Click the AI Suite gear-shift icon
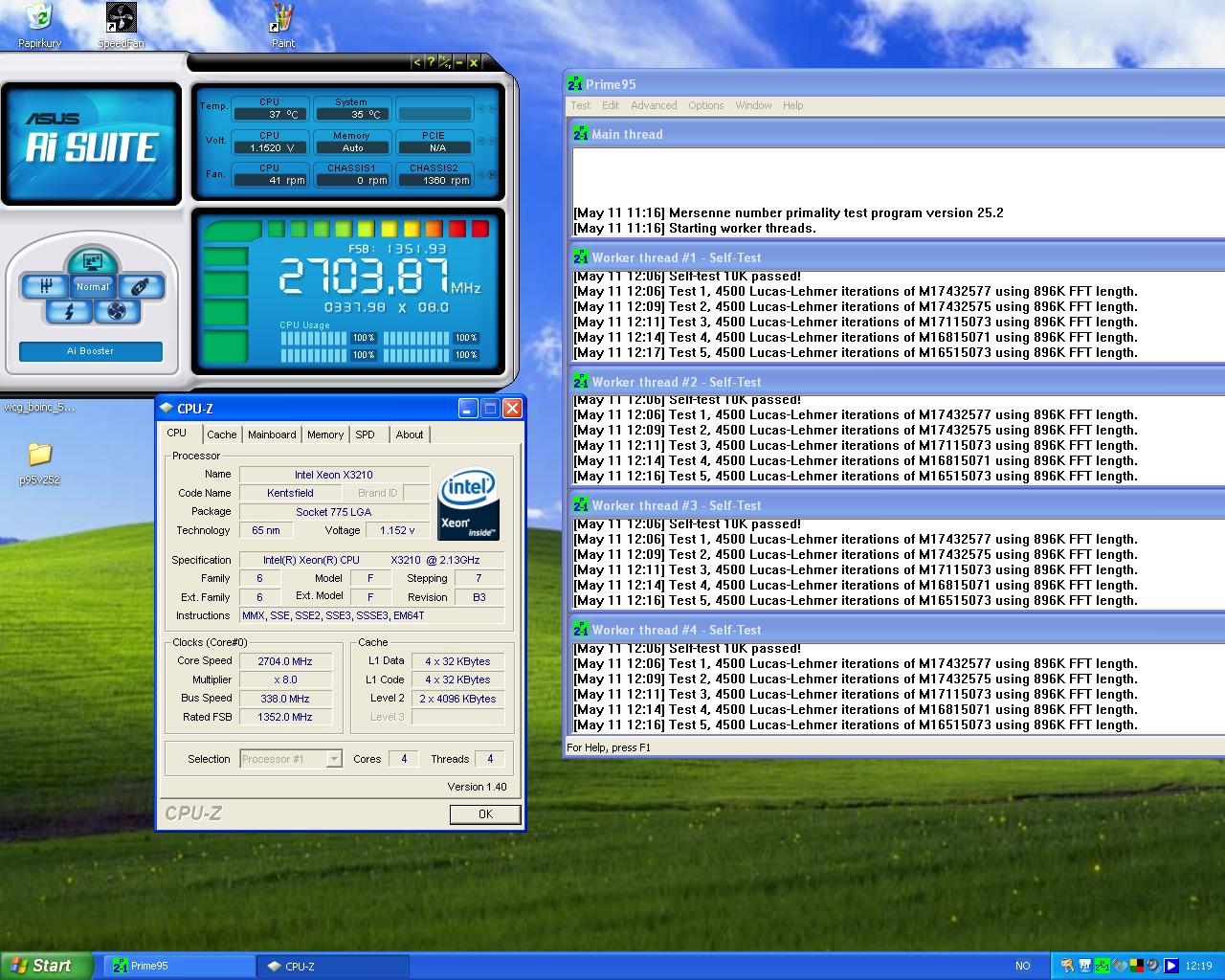The height and width of the screenshot is (980, 1225). pyautogui.click(x=45, y=286)
